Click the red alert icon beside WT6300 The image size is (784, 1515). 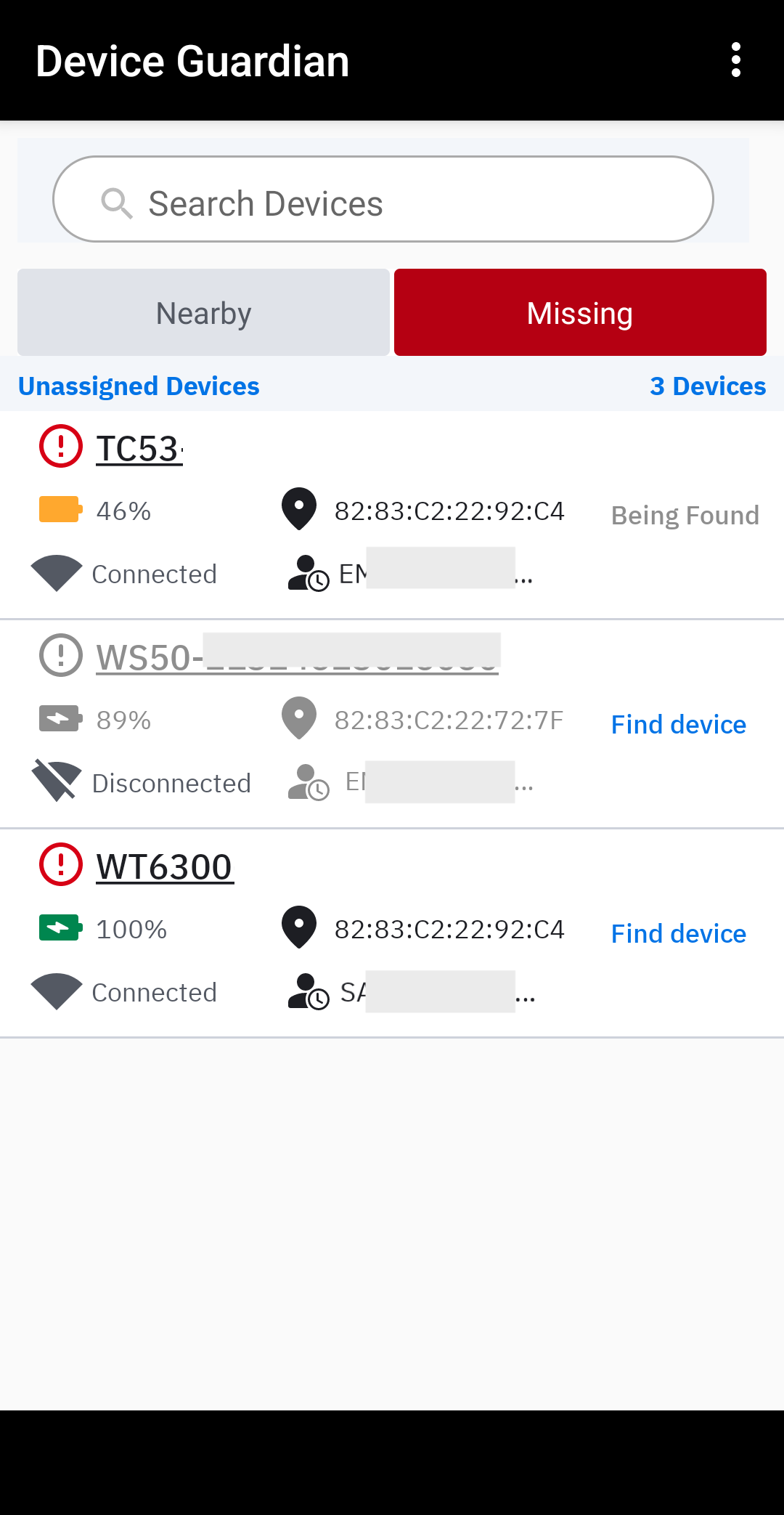(x=61, y=864)
